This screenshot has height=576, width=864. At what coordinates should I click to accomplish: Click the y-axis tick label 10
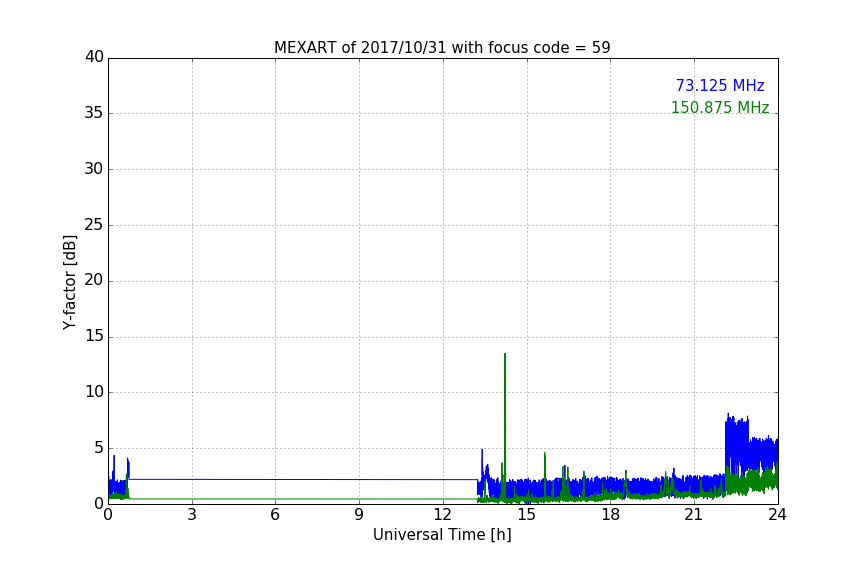94,392
